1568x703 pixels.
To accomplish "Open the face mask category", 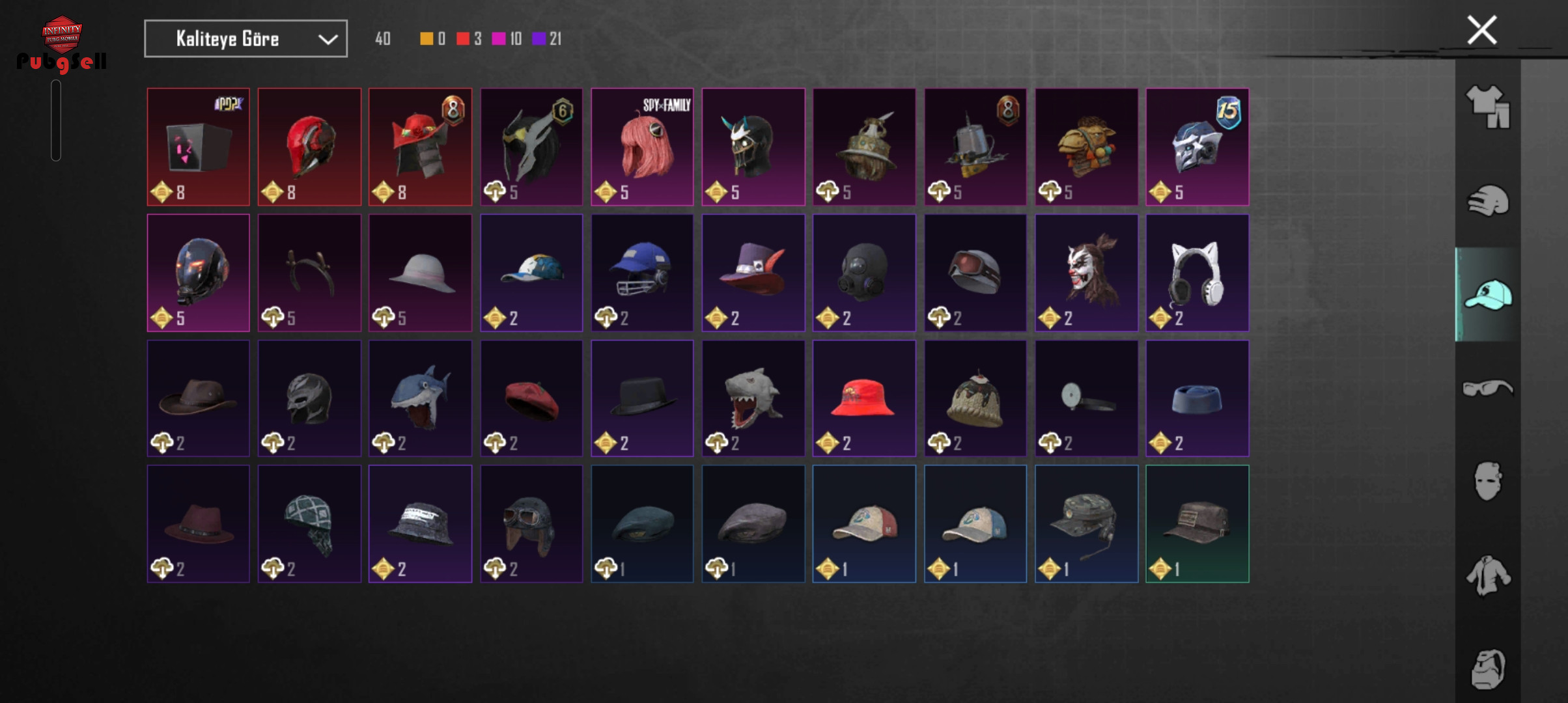I will (1488, 481).
